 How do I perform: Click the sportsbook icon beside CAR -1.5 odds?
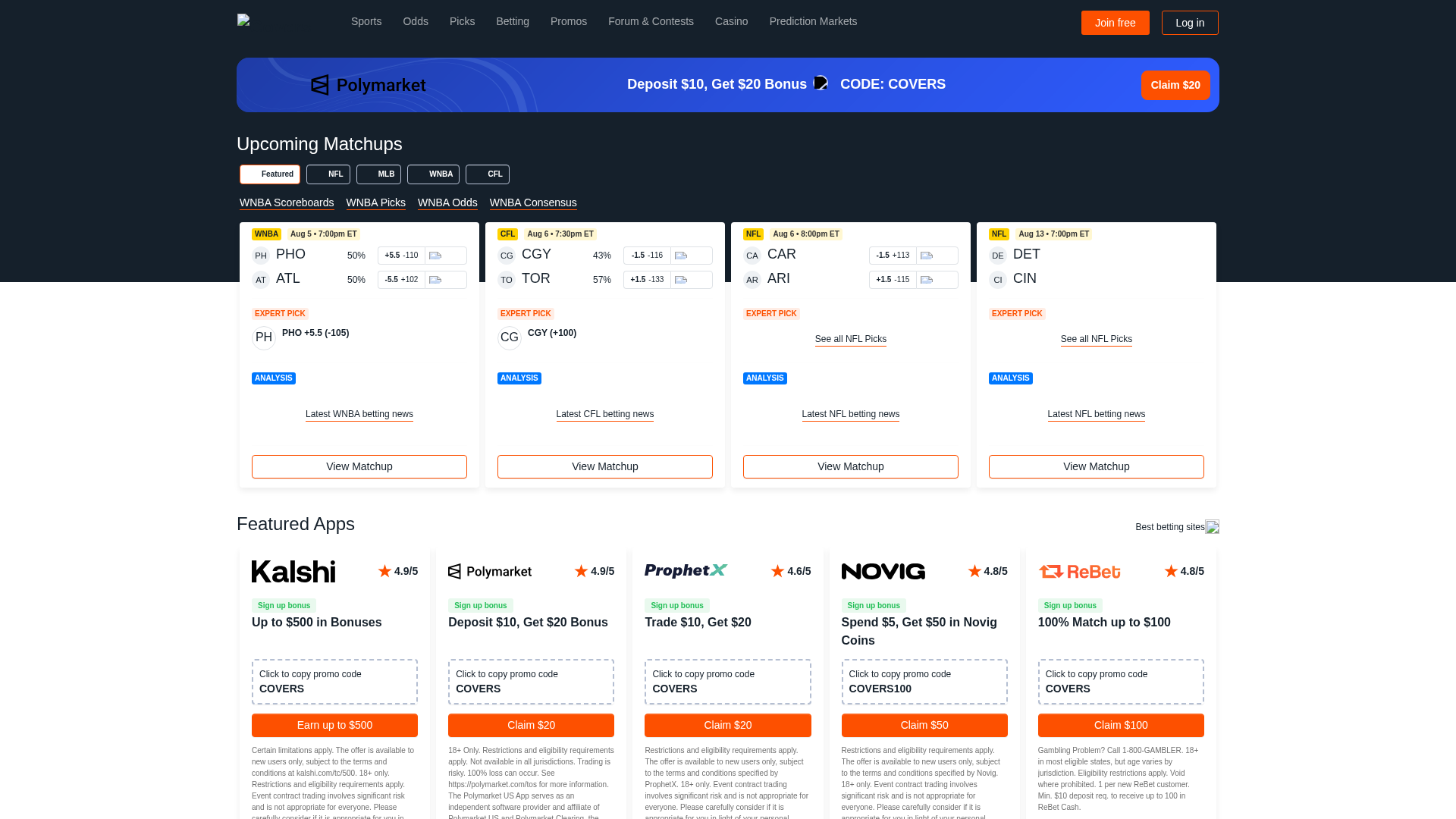tap(927, 256)
